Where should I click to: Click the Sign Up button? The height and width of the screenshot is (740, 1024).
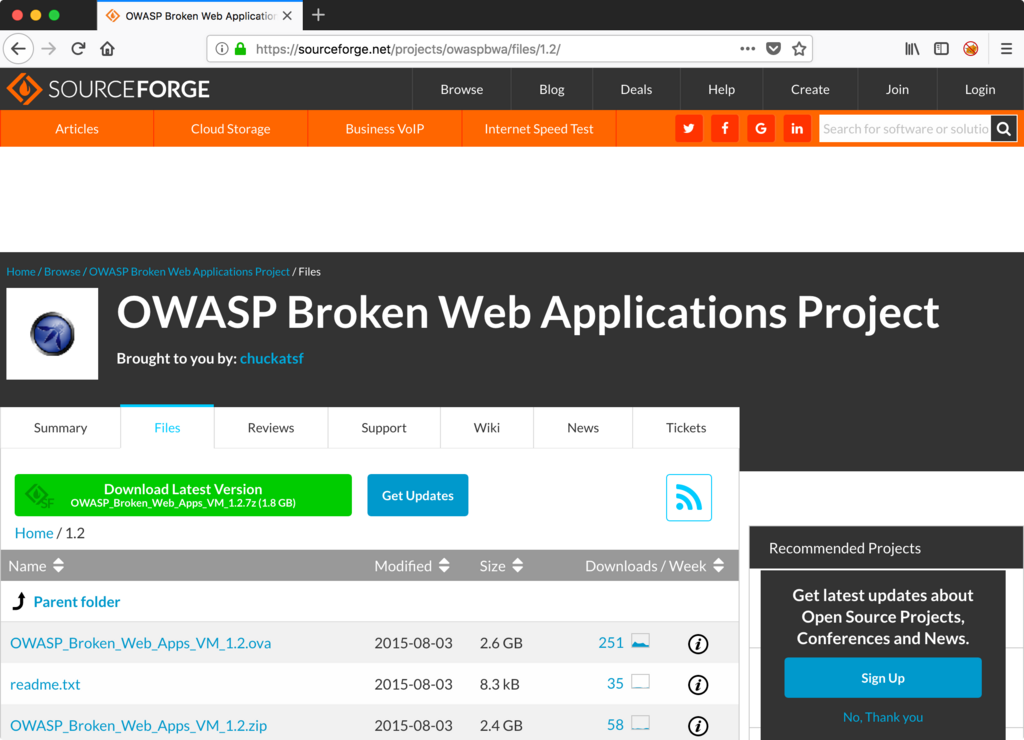click(x=883, y=678)
